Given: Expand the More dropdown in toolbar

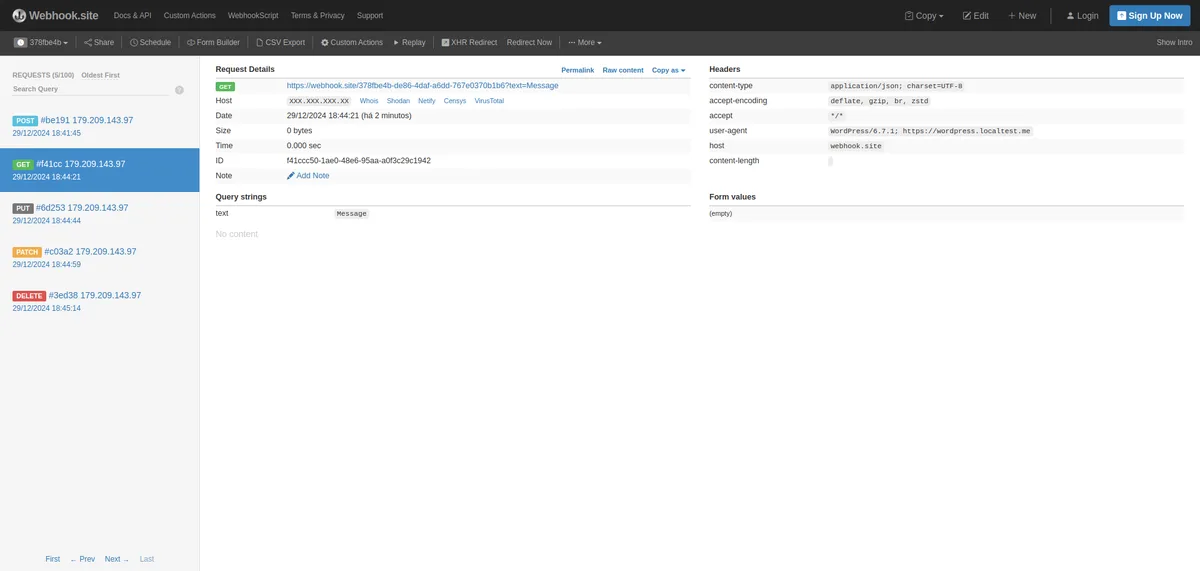Looking at the screenshot, I should (x=585, y=43).
